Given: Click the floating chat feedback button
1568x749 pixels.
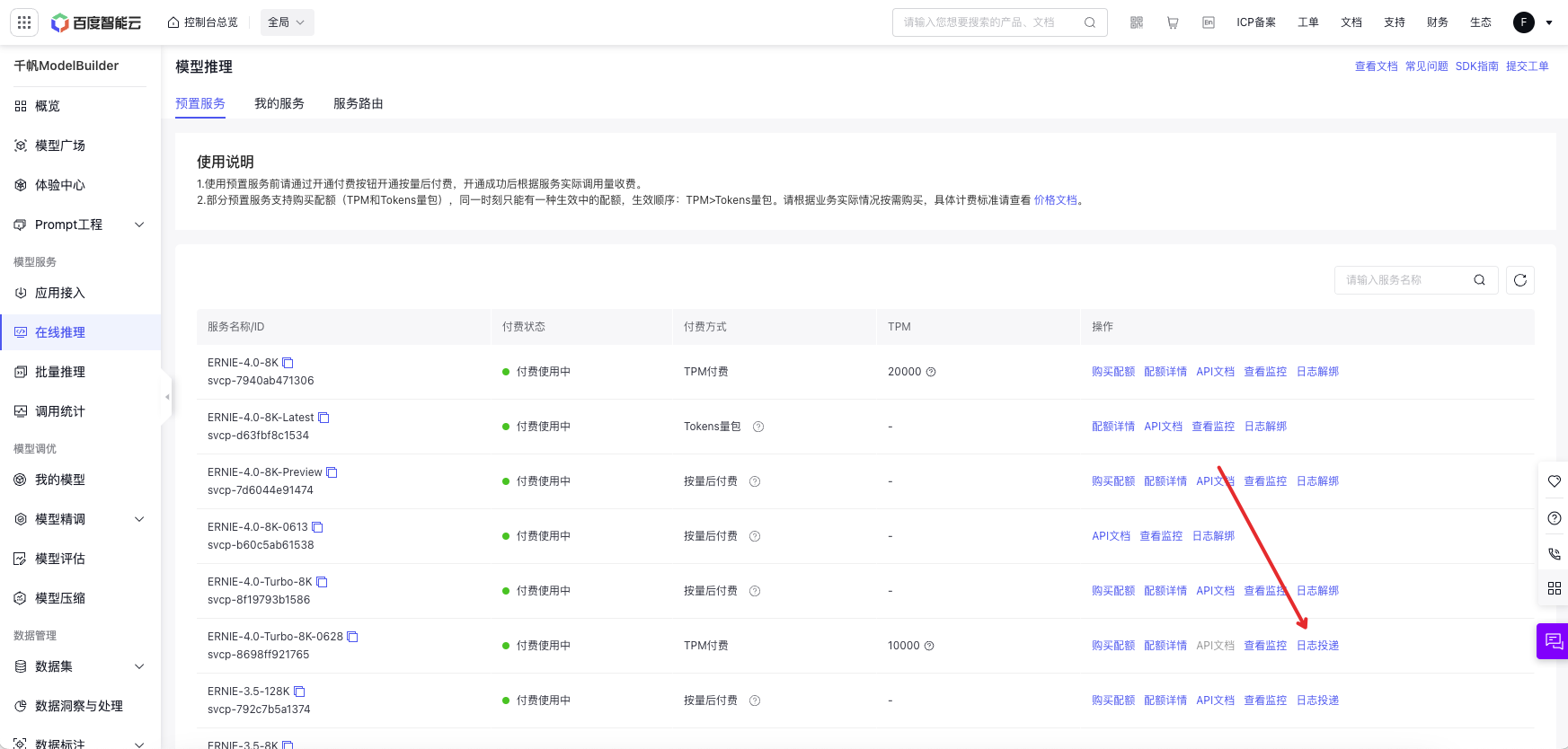Looking at the screenshot, I should click(x=1553, y=641).
